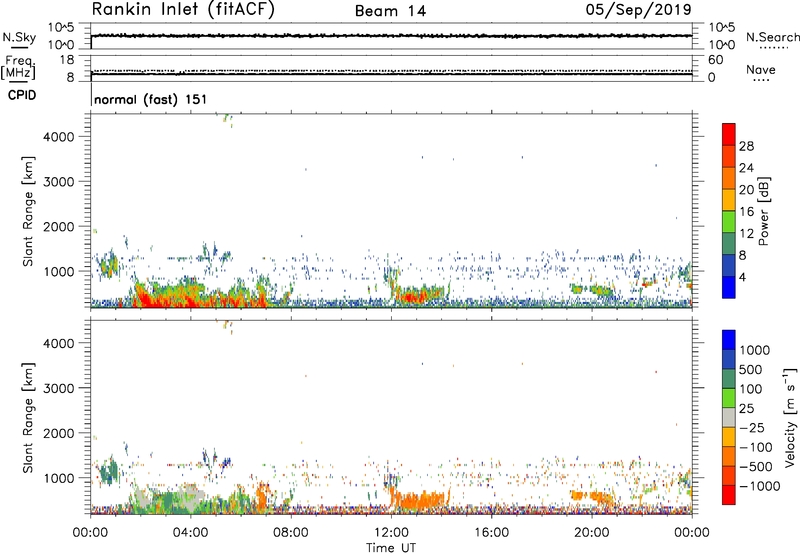Click the '16' label on power colorbar

point(746,212)
